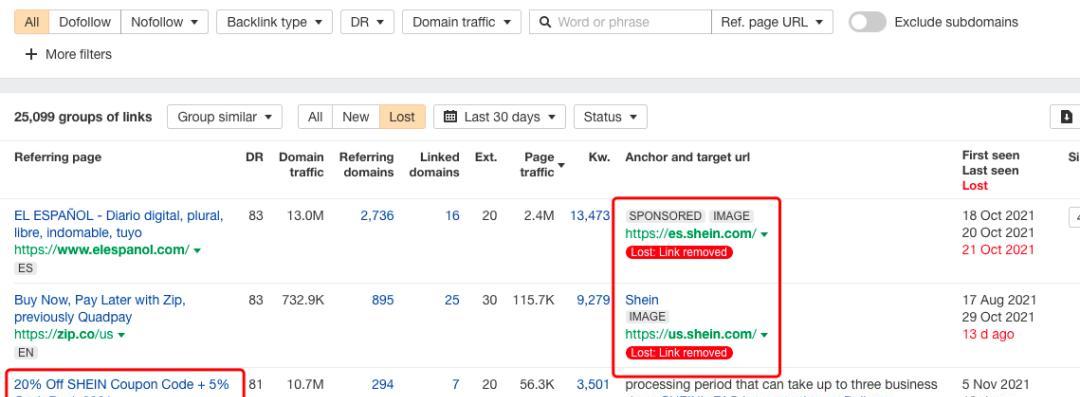
Task: Toggle the Exclude subdomains switch
Action: 867,22
